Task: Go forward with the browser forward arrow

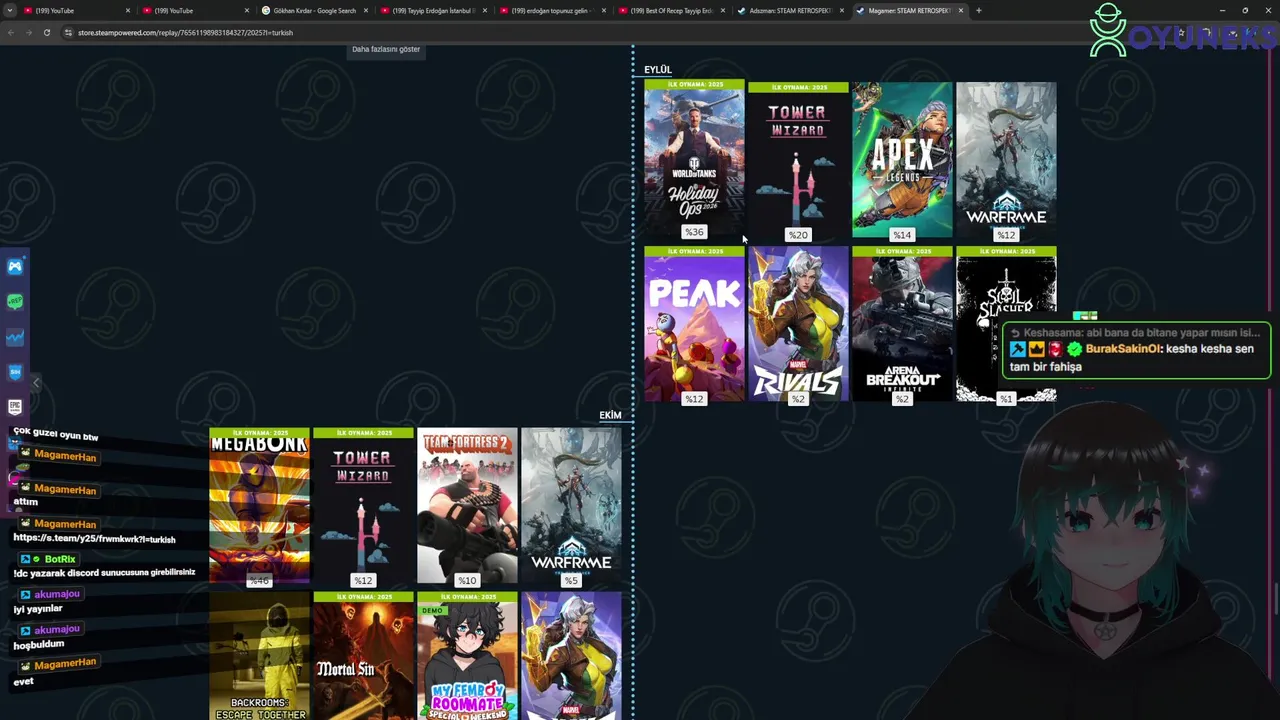Action: [x=28, y=32]
